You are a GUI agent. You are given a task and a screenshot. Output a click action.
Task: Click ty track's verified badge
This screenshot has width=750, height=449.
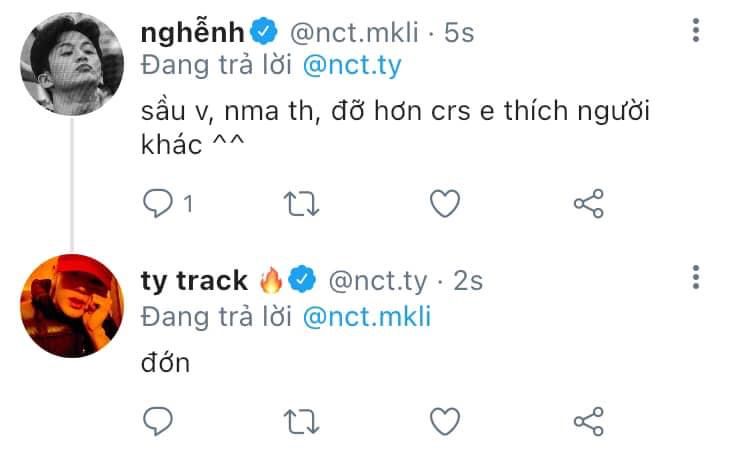[x=303, y=282]
